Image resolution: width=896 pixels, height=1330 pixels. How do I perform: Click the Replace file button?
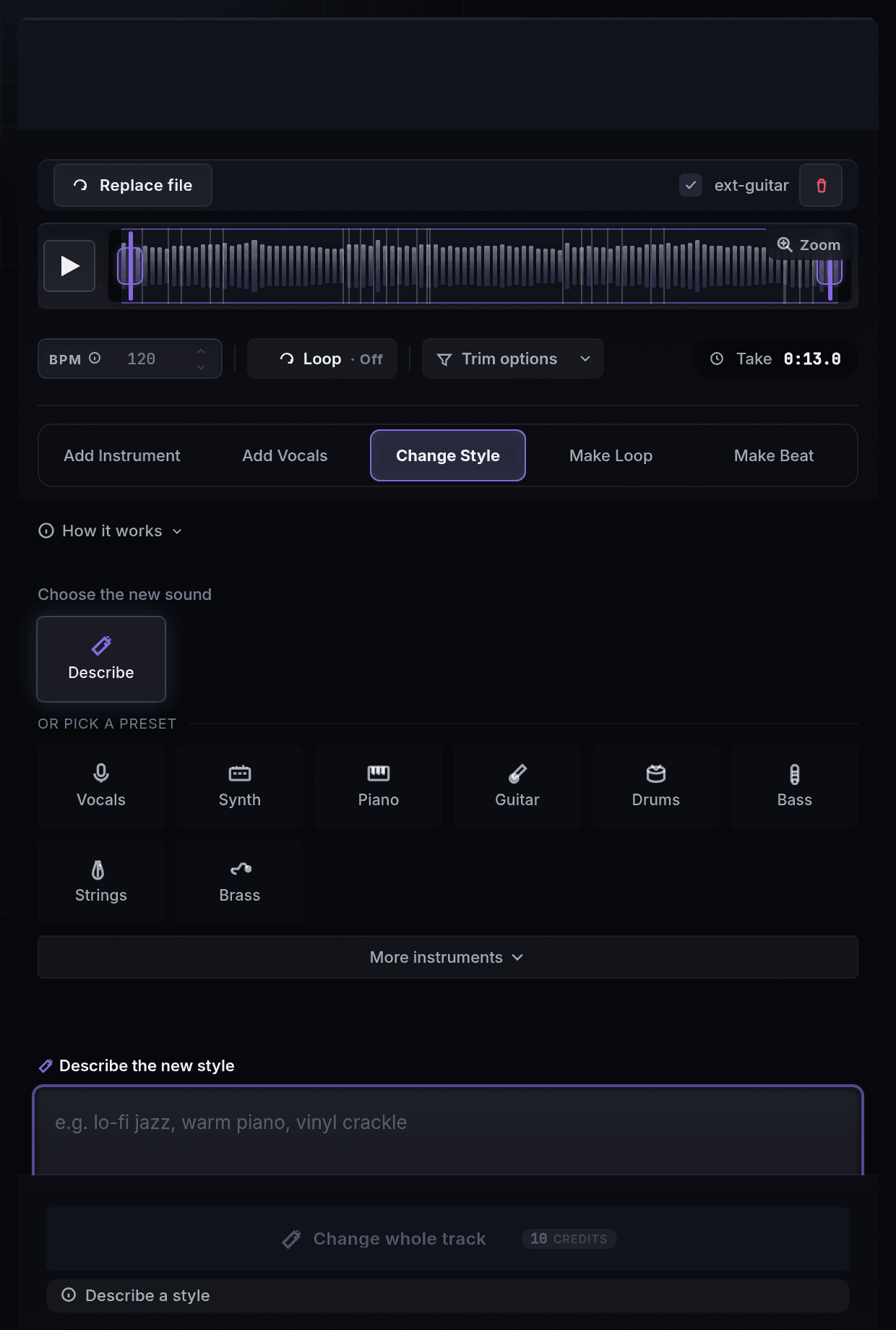[133, 185]
